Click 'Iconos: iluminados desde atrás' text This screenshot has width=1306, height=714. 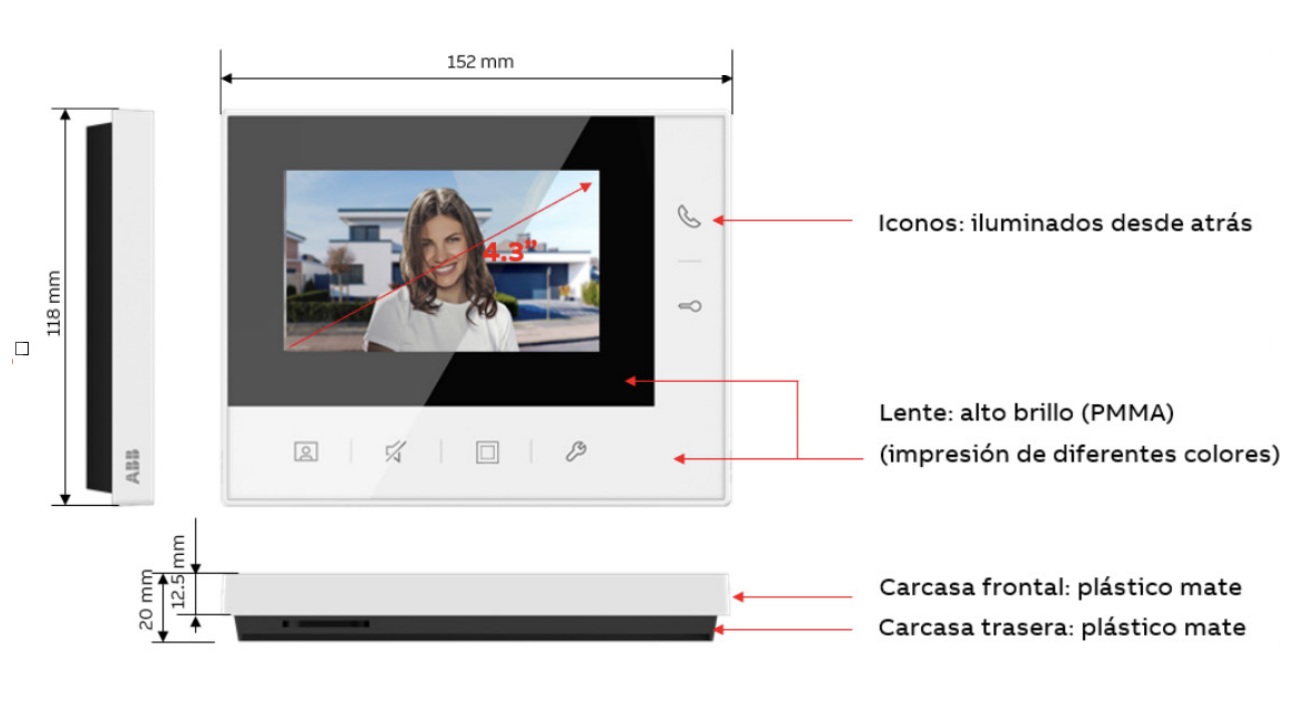tap(1065, 223)
